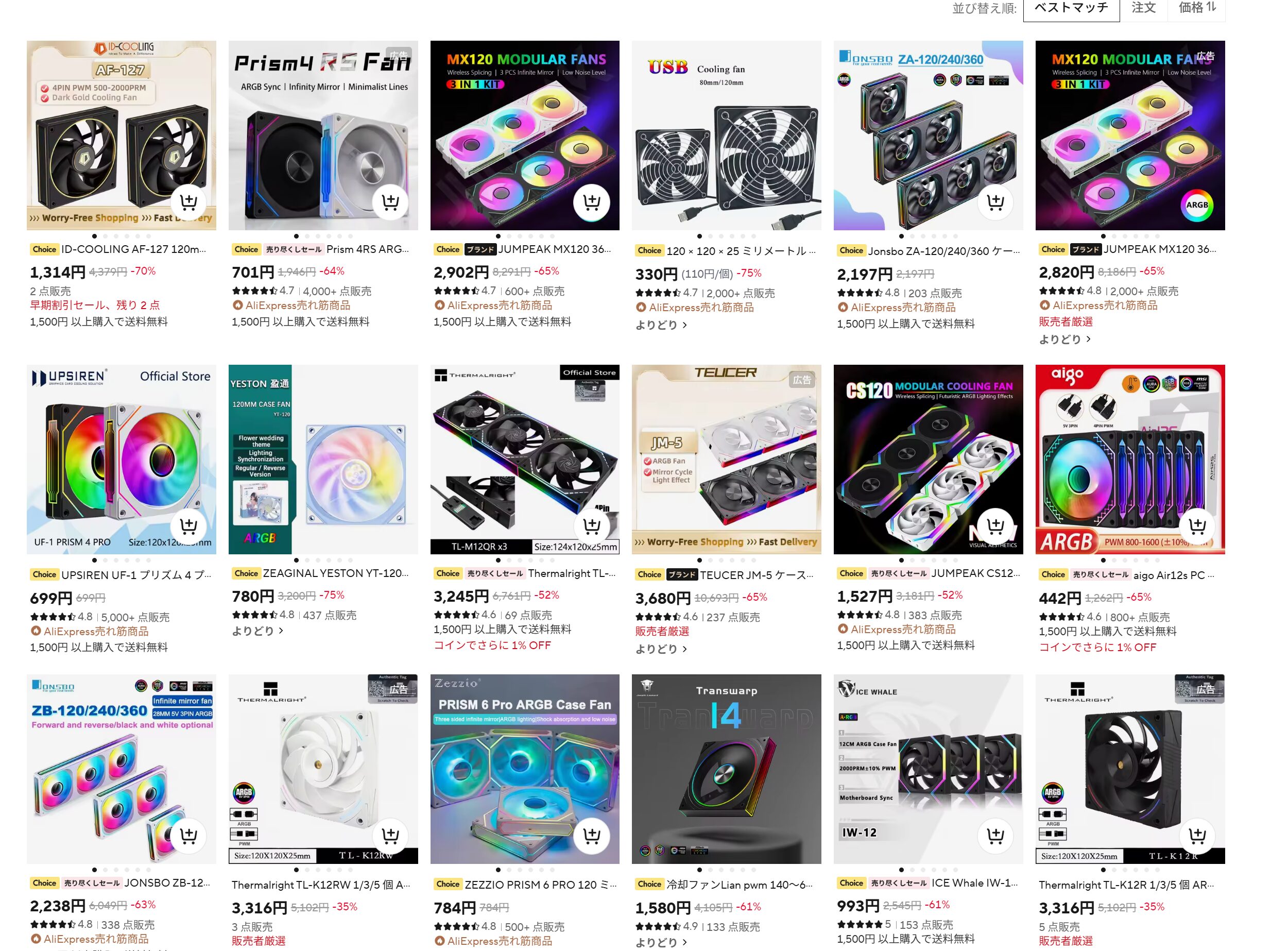
Task: Add Prism 4RS fan to cart
Action: (x=390, y=202)
